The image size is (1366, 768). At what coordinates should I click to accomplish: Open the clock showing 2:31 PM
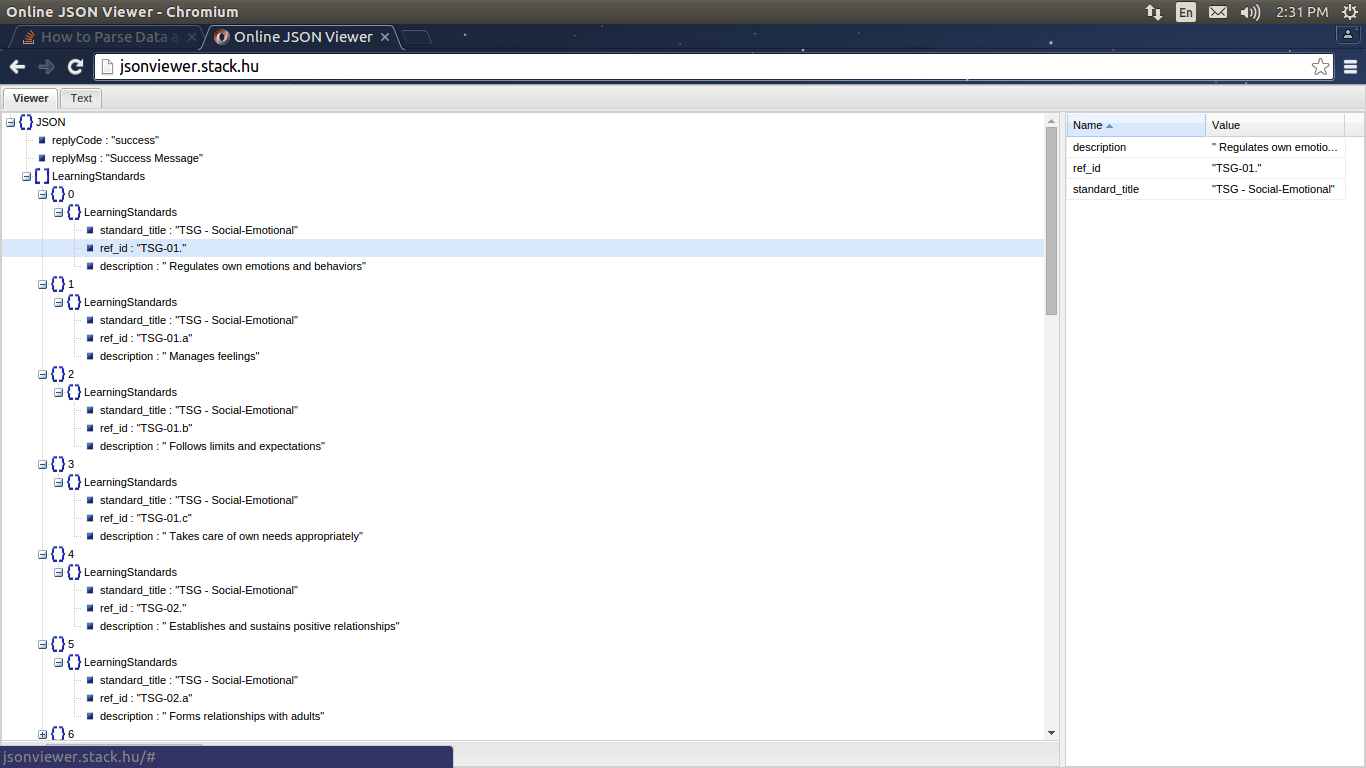point(1302,12)
